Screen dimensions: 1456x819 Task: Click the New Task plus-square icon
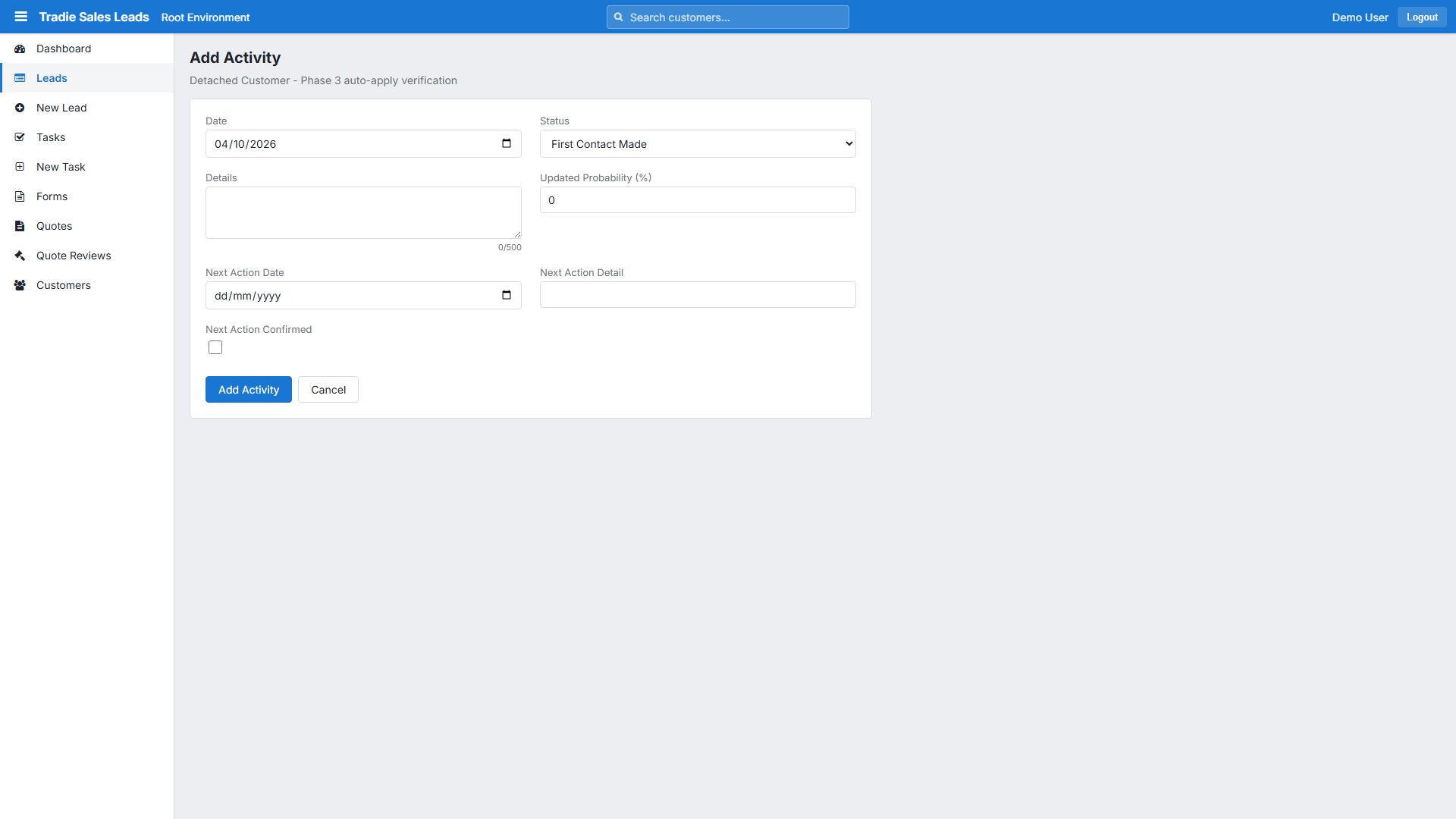20,167
